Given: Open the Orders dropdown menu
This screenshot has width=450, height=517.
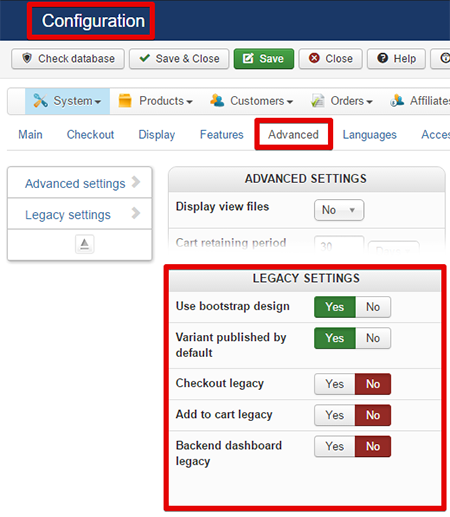Looking at the screenshot, I should 342,101.
